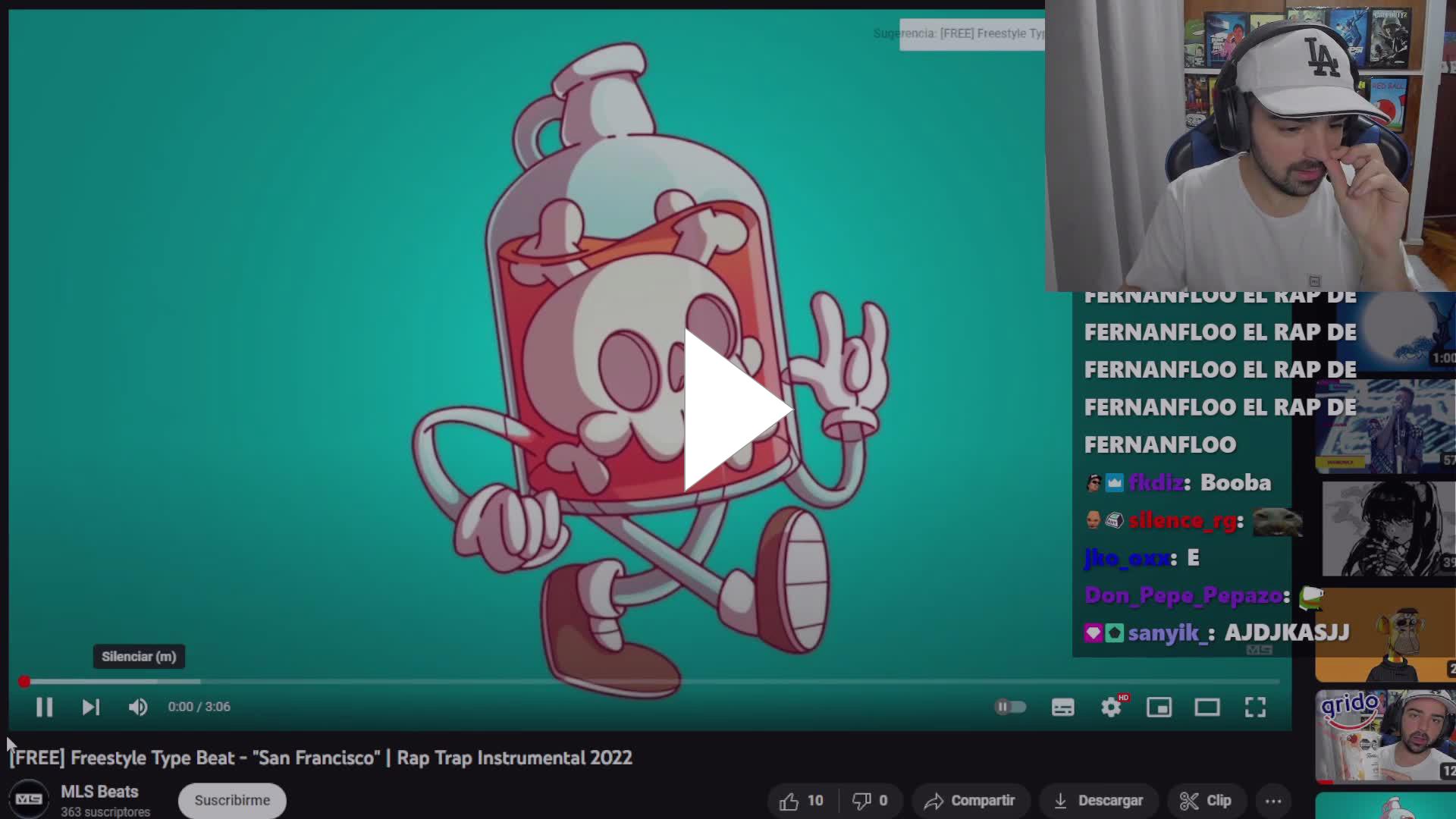
Task: Share the video via Compartir
Action: pyautogui.click(x=971, y=799)
